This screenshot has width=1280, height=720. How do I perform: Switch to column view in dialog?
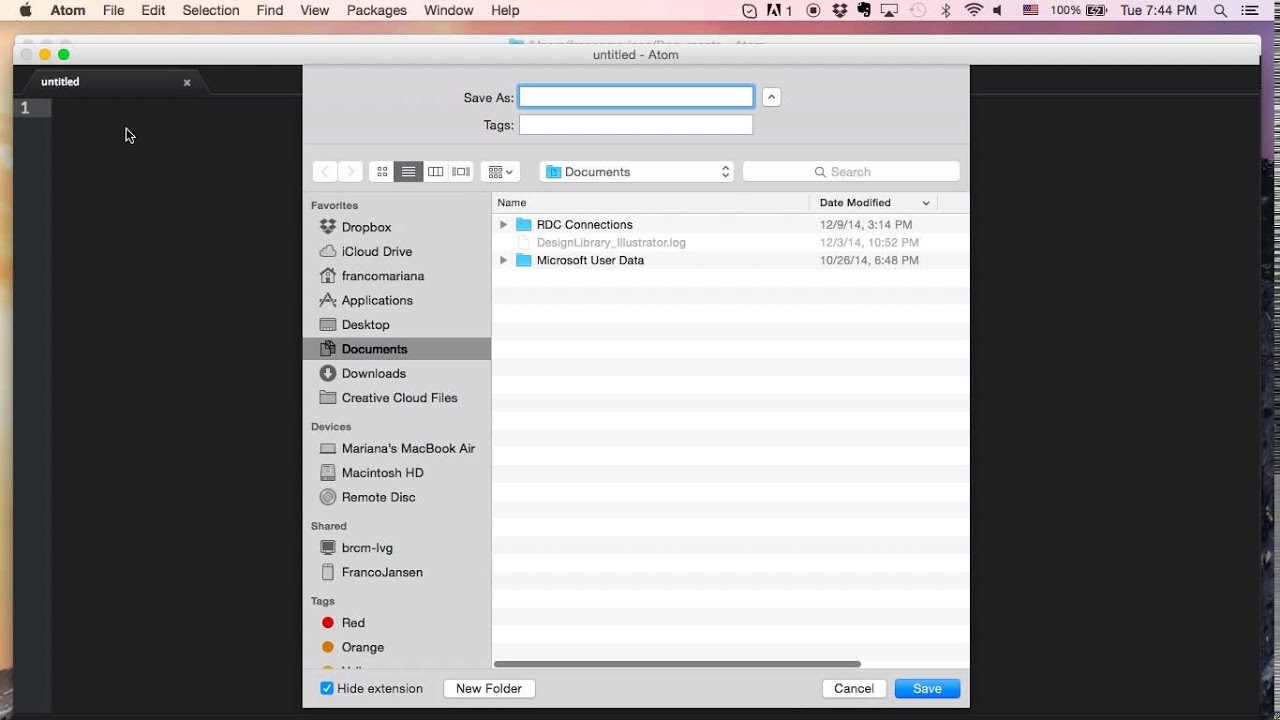[435, 172]
